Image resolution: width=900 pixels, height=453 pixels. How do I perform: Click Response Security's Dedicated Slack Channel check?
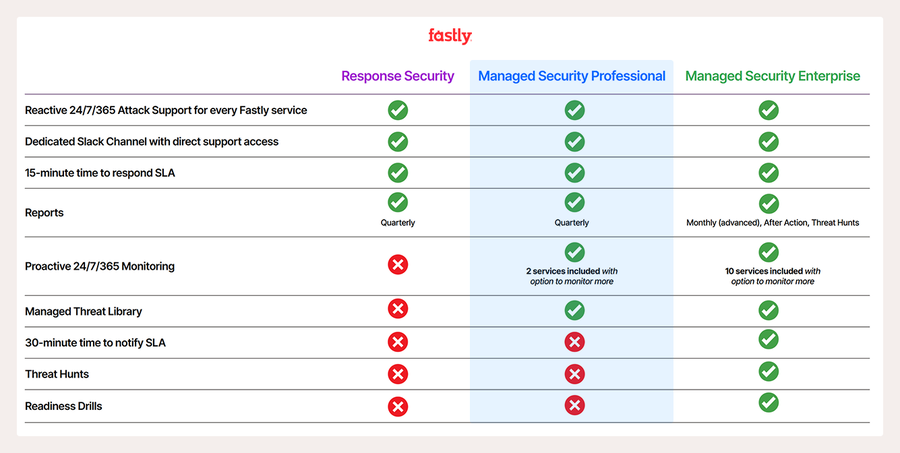click(397, 142)
